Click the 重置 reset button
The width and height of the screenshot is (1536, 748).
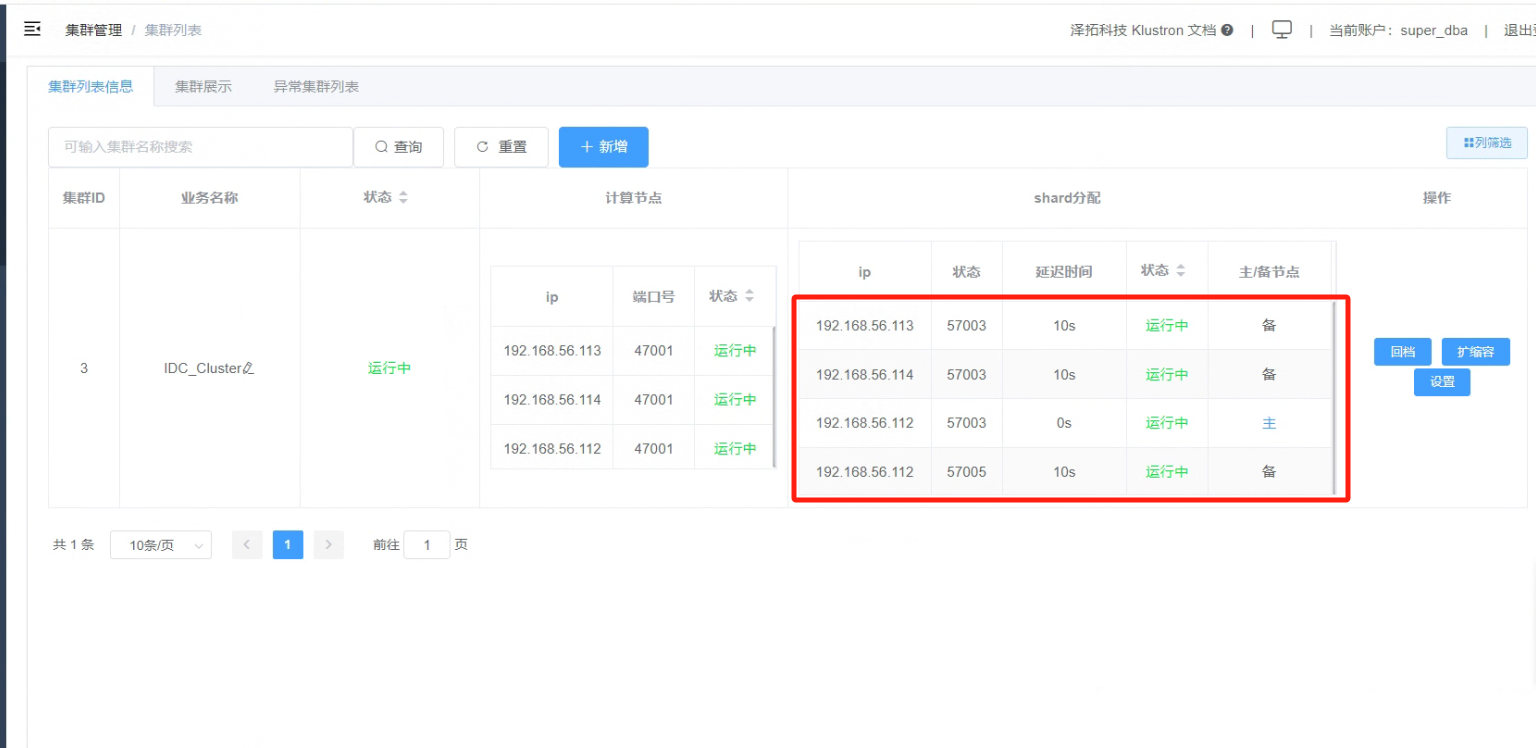[501, 147]
